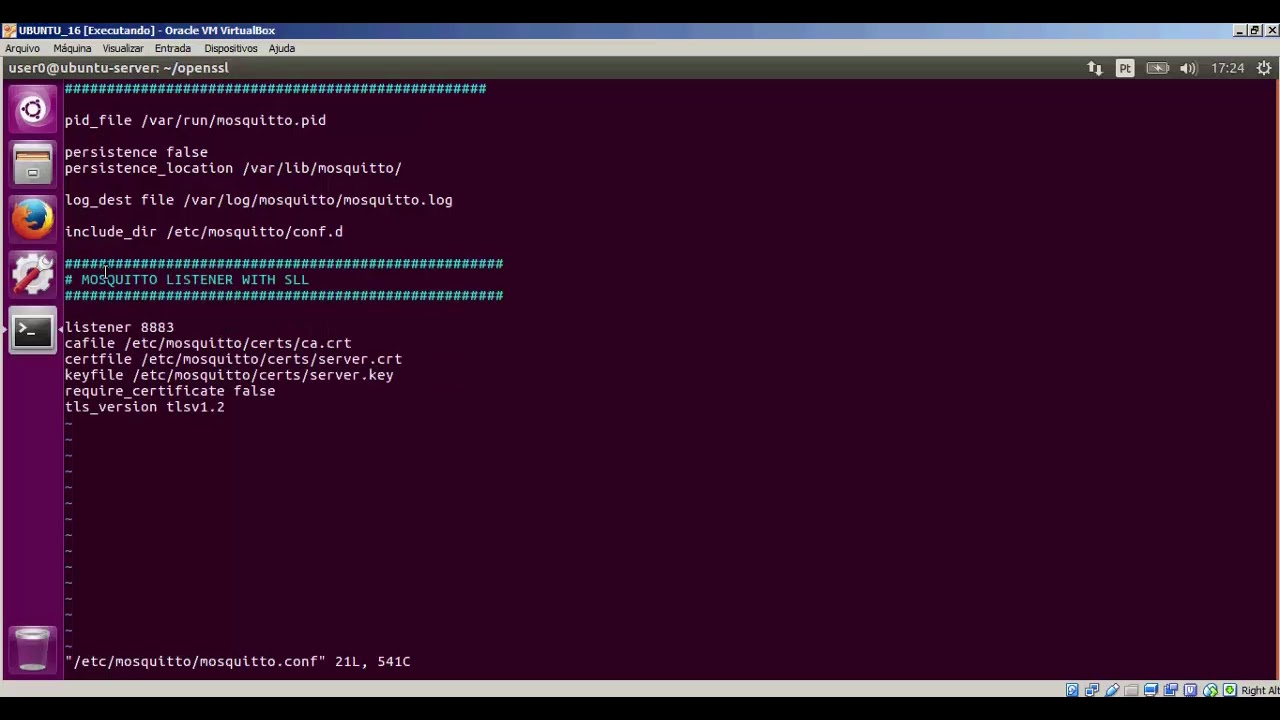This screenshot has width=1280, height=720.
Task: Click the require_certificate false line
Action: pyautogui.click(x=170, y=391)
